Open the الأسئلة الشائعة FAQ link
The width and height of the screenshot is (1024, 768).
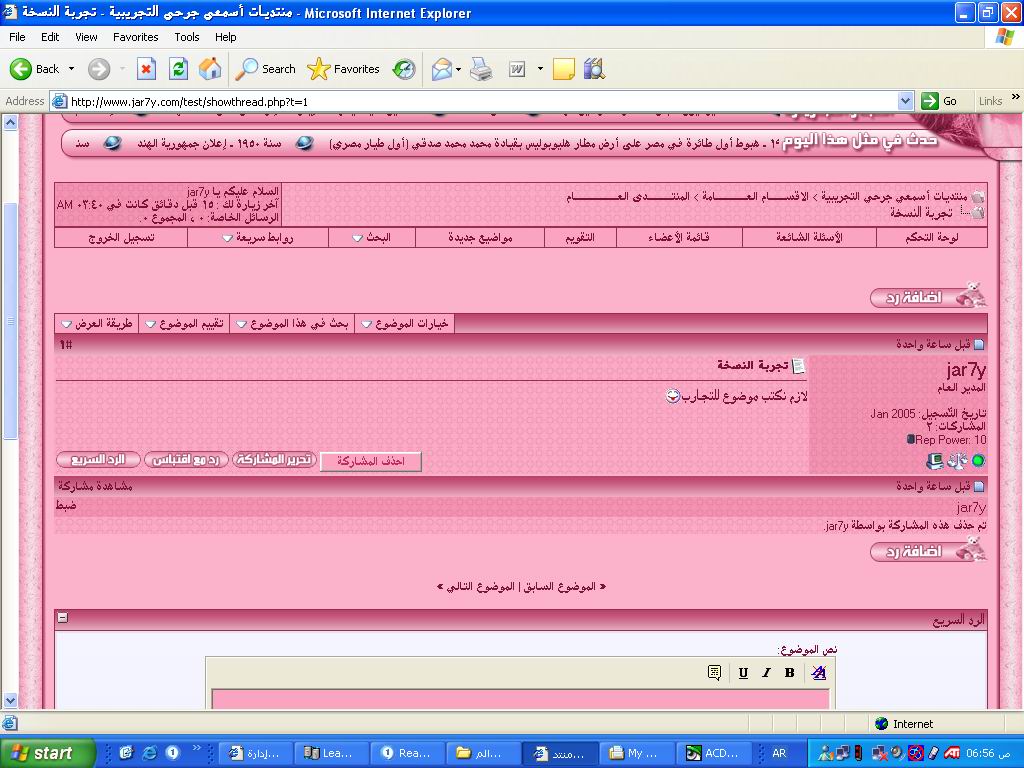[x=809, y=238]
